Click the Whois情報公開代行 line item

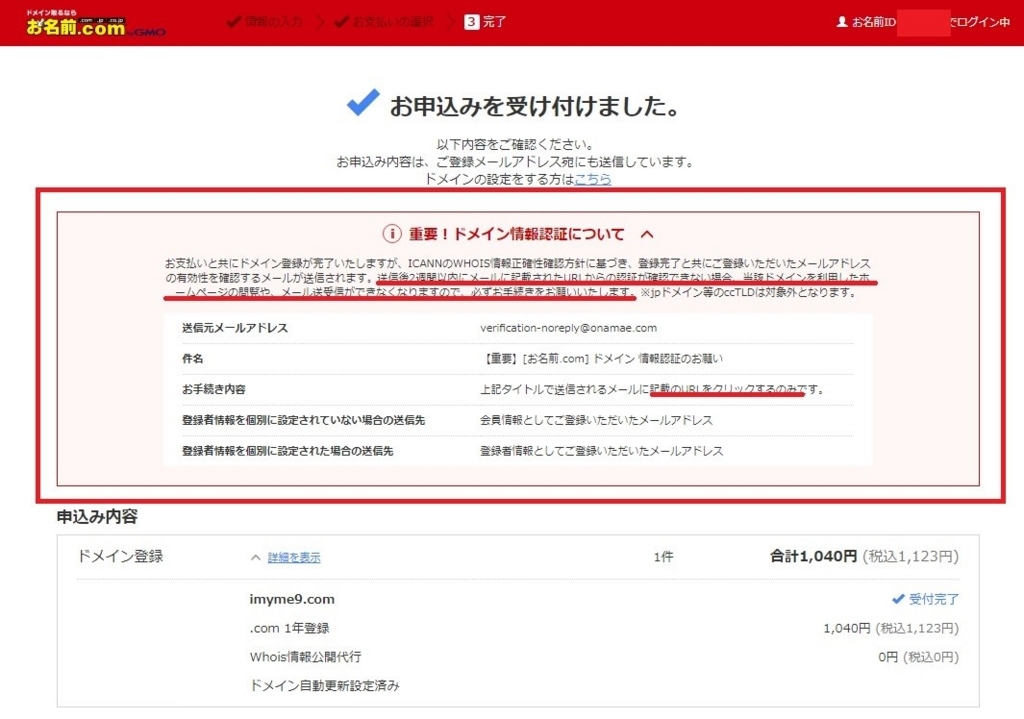[305, 657]
